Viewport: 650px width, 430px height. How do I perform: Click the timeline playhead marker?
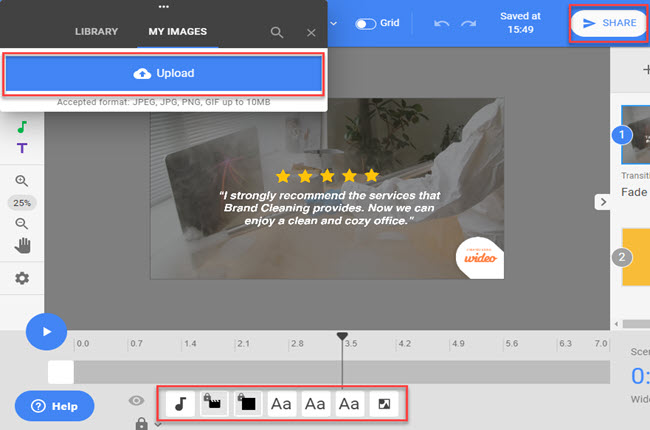coord(342,336)
